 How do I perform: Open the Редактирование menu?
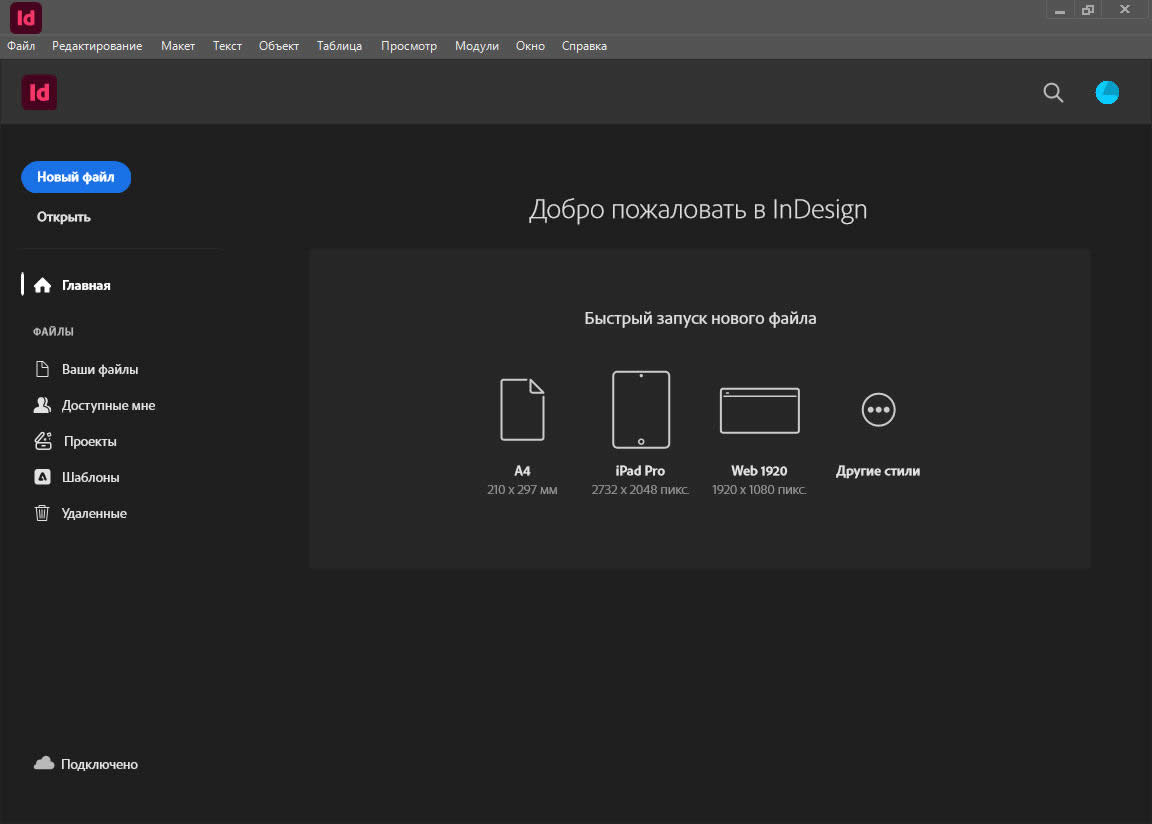[x=97, y=46]
